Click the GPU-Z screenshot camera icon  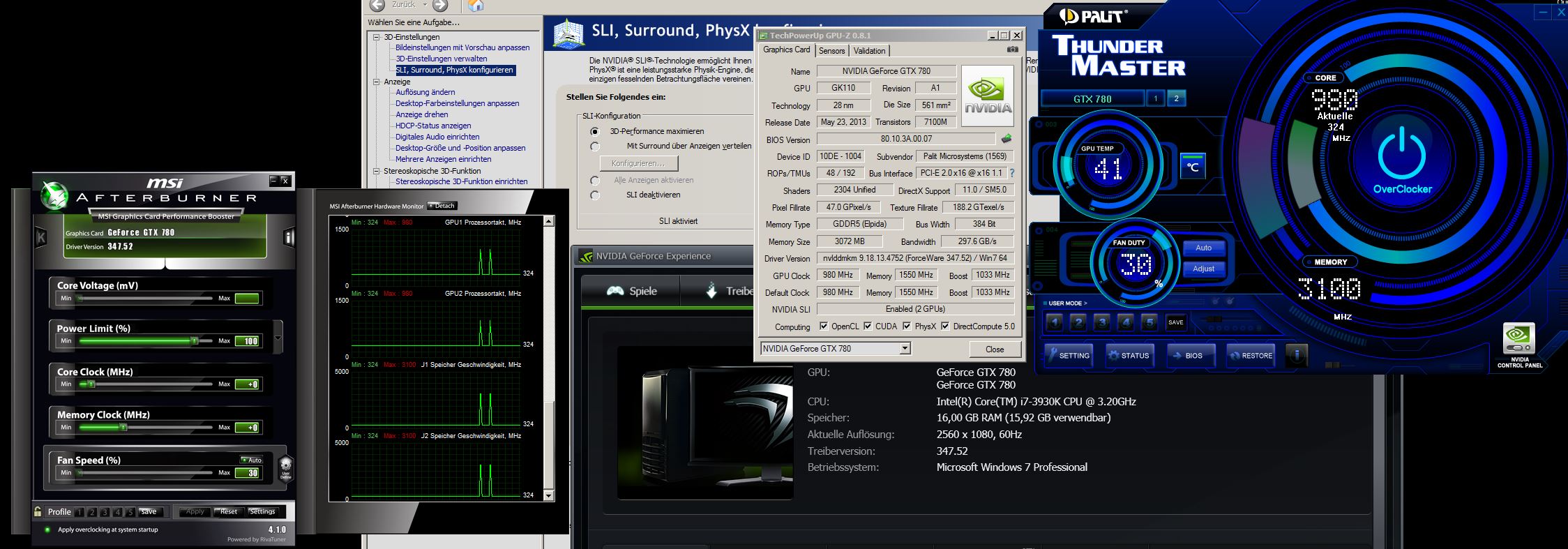click(x=1013, y=50)
